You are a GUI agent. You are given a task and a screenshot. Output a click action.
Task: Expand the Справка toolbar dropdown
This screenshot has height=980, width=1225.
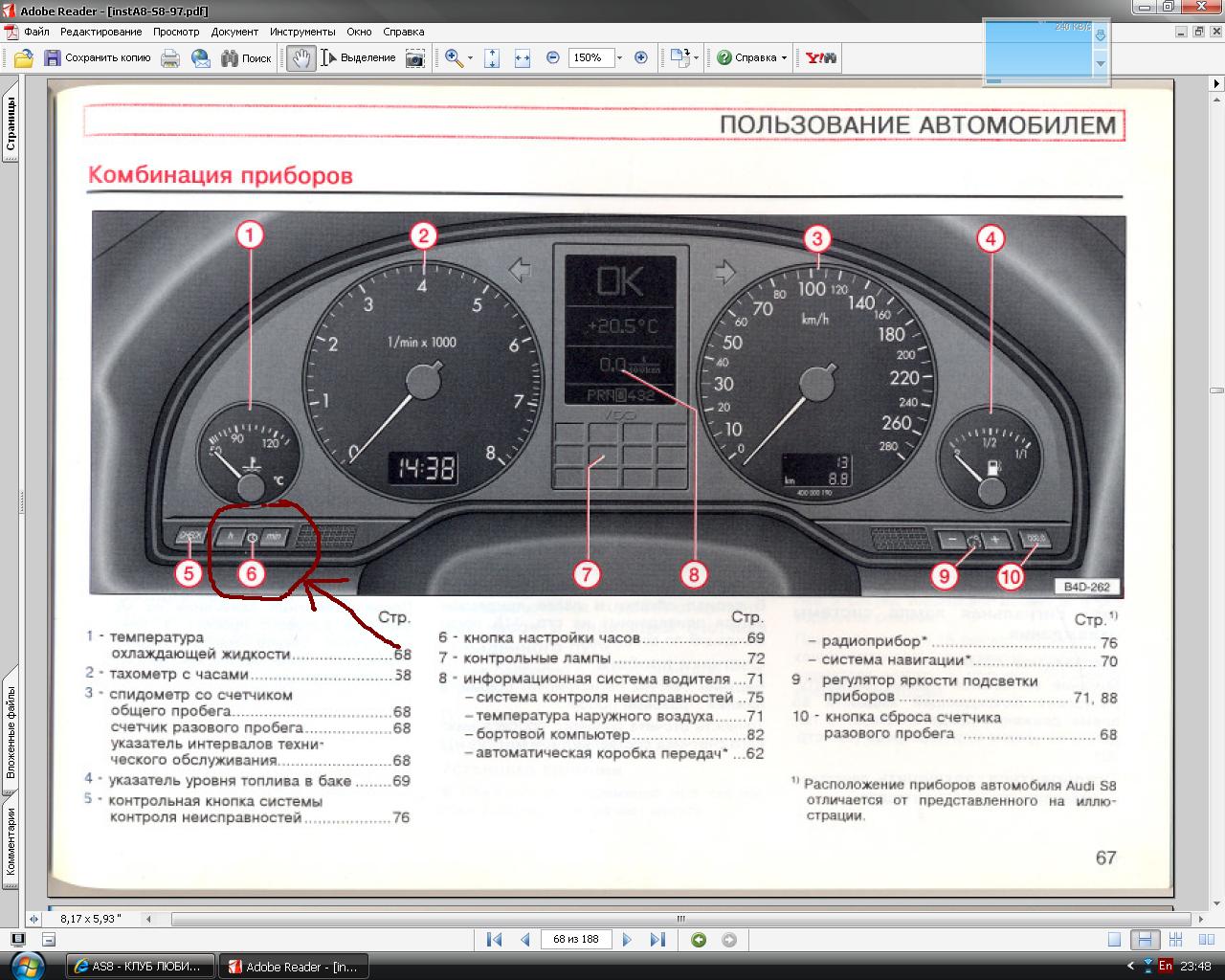[x=784, y=58]
